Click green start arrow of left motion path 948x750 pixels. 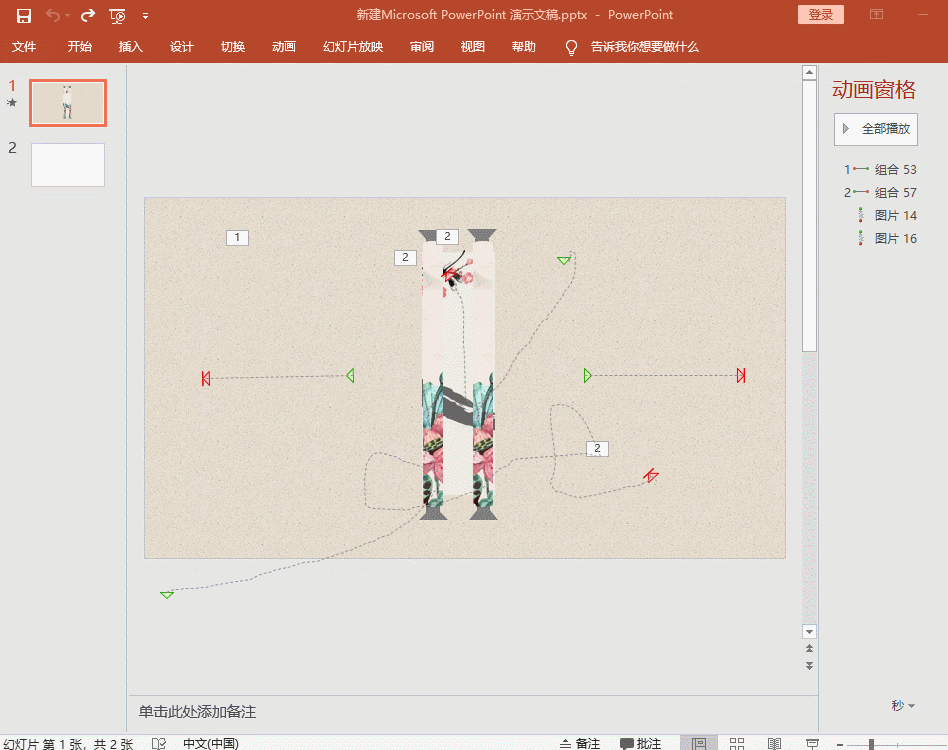(350, 376)
